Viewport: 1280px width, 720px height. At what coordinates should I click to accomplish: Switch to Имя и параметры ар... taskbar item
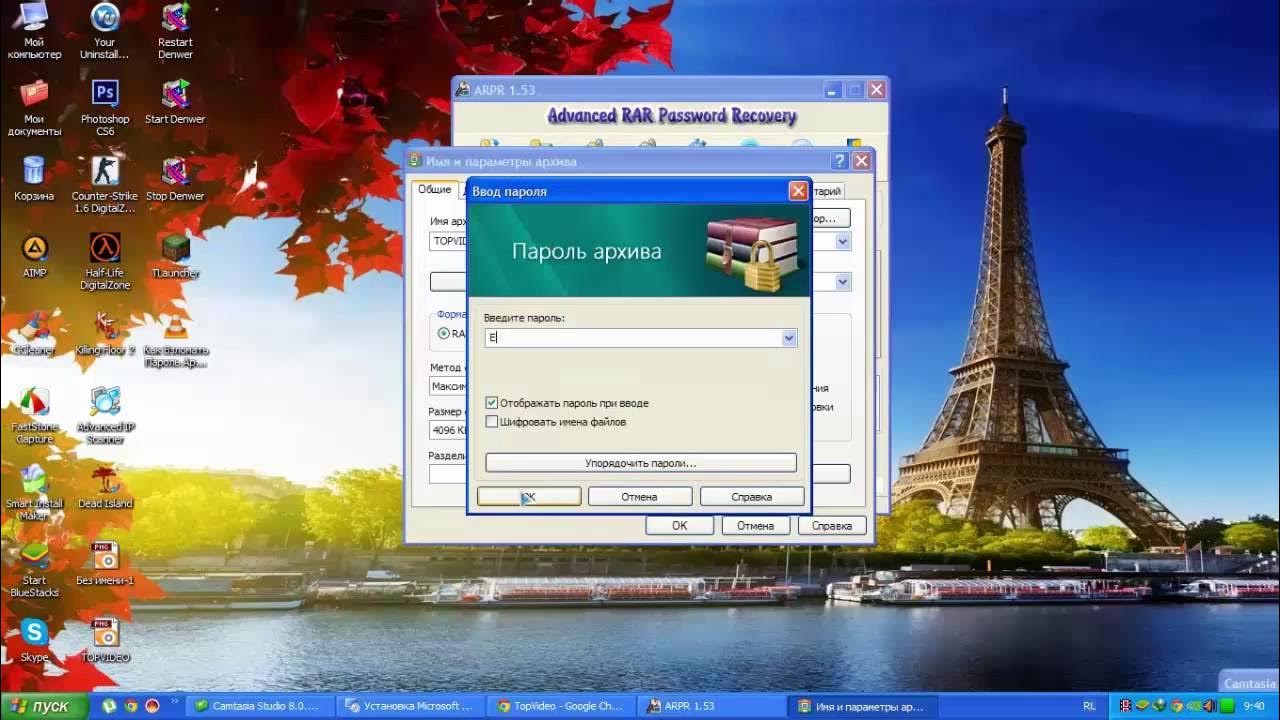click(863, 706)
